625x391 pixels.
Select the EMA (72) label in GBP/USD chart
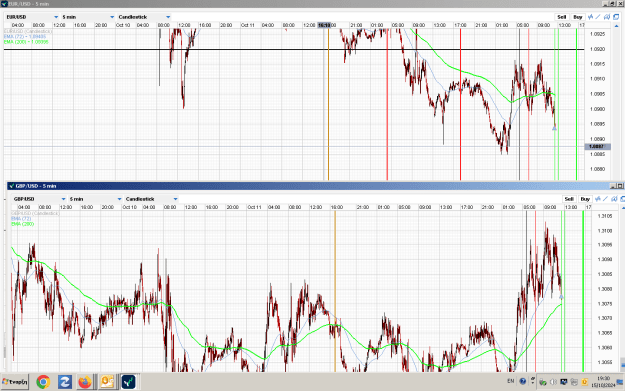coord(21,219)
